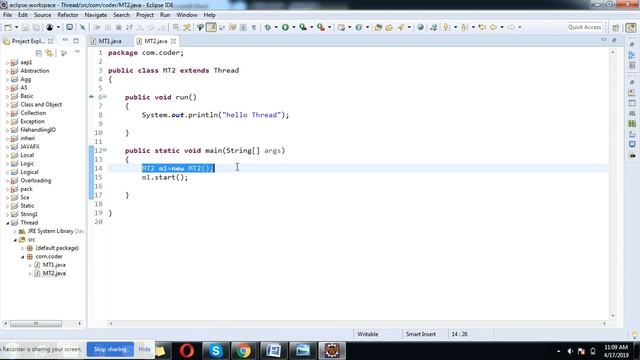Click the Suspend debug icon

[108, 27]
